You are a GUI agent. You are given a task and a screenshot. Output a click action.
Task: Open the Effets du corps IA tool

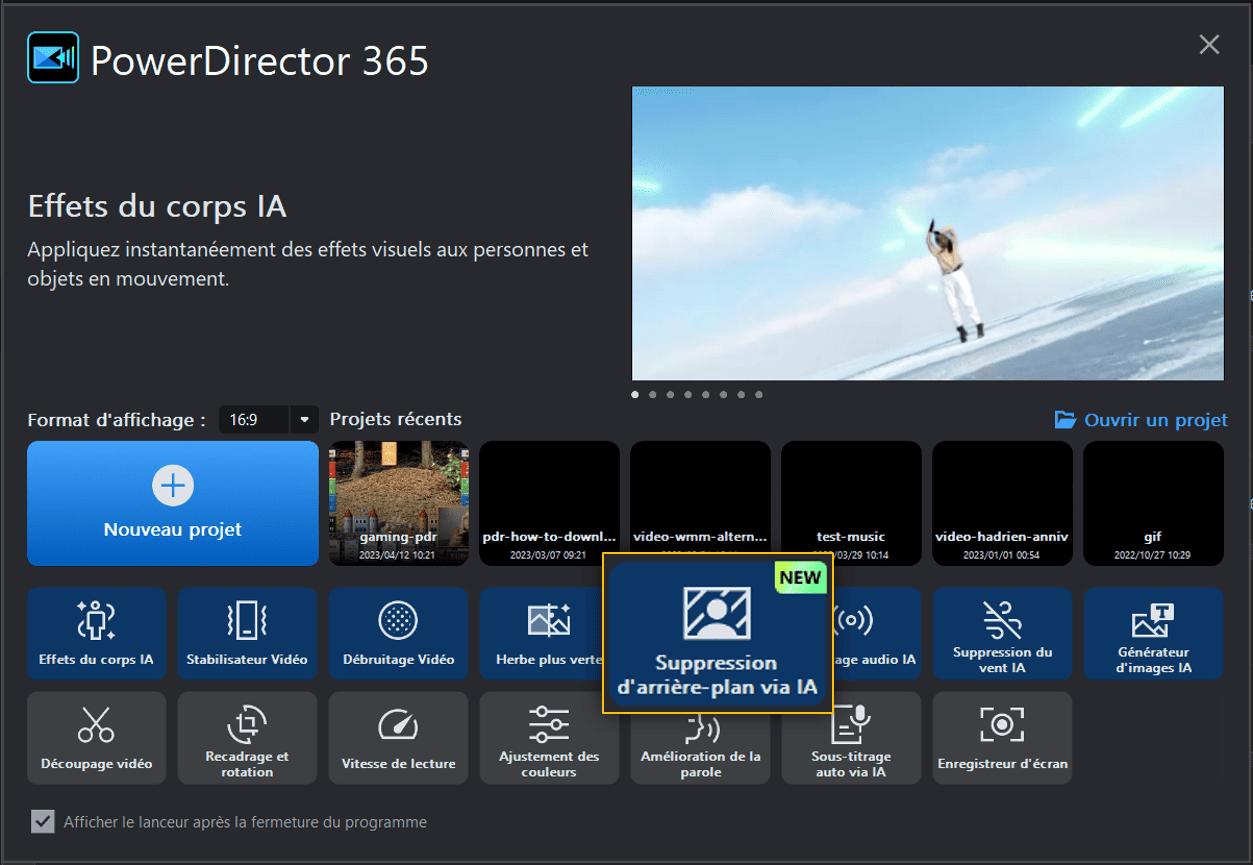click(x=96, y=633)
